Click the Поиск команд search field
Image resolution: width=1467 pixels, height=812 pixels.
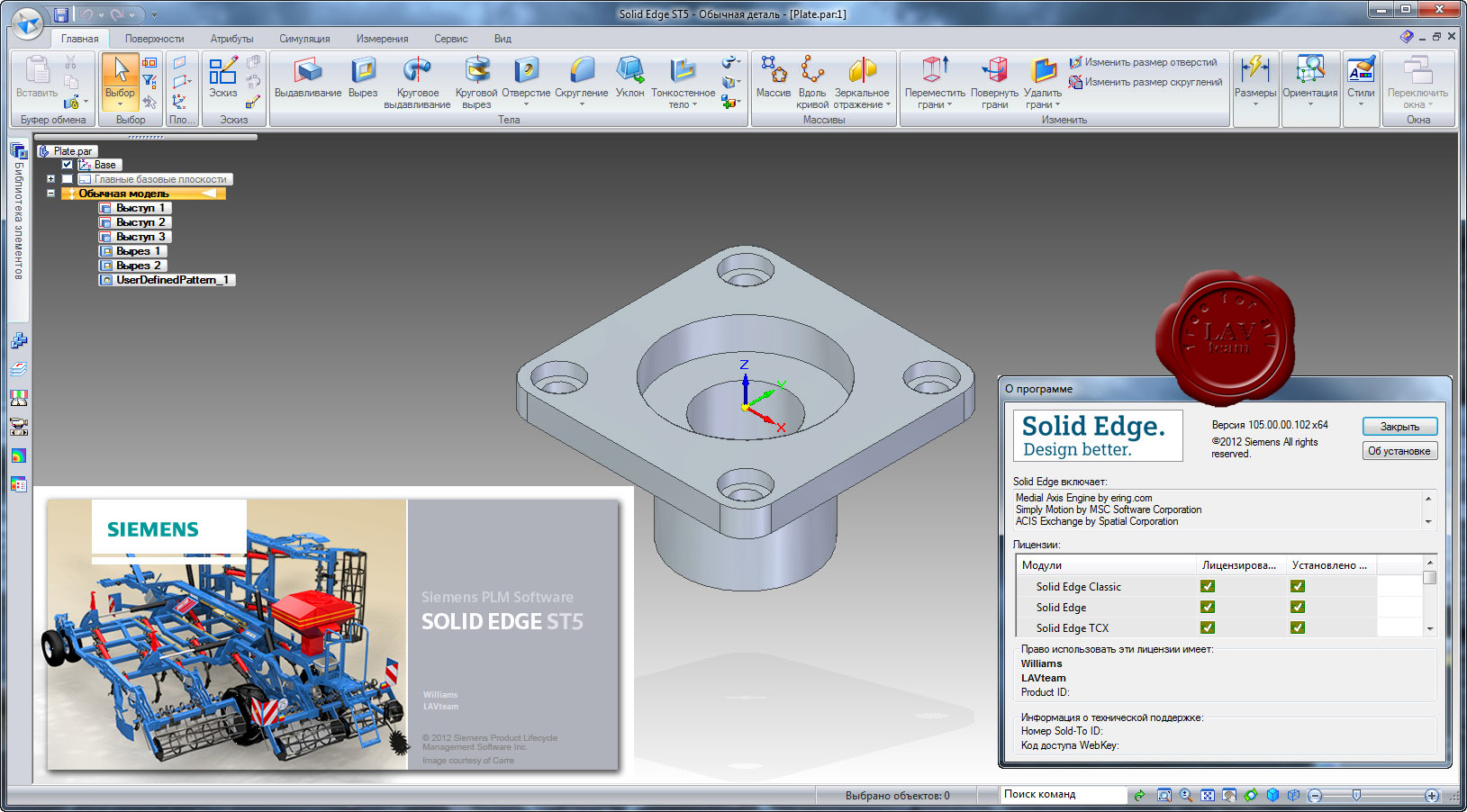[x=1064, y=795]
